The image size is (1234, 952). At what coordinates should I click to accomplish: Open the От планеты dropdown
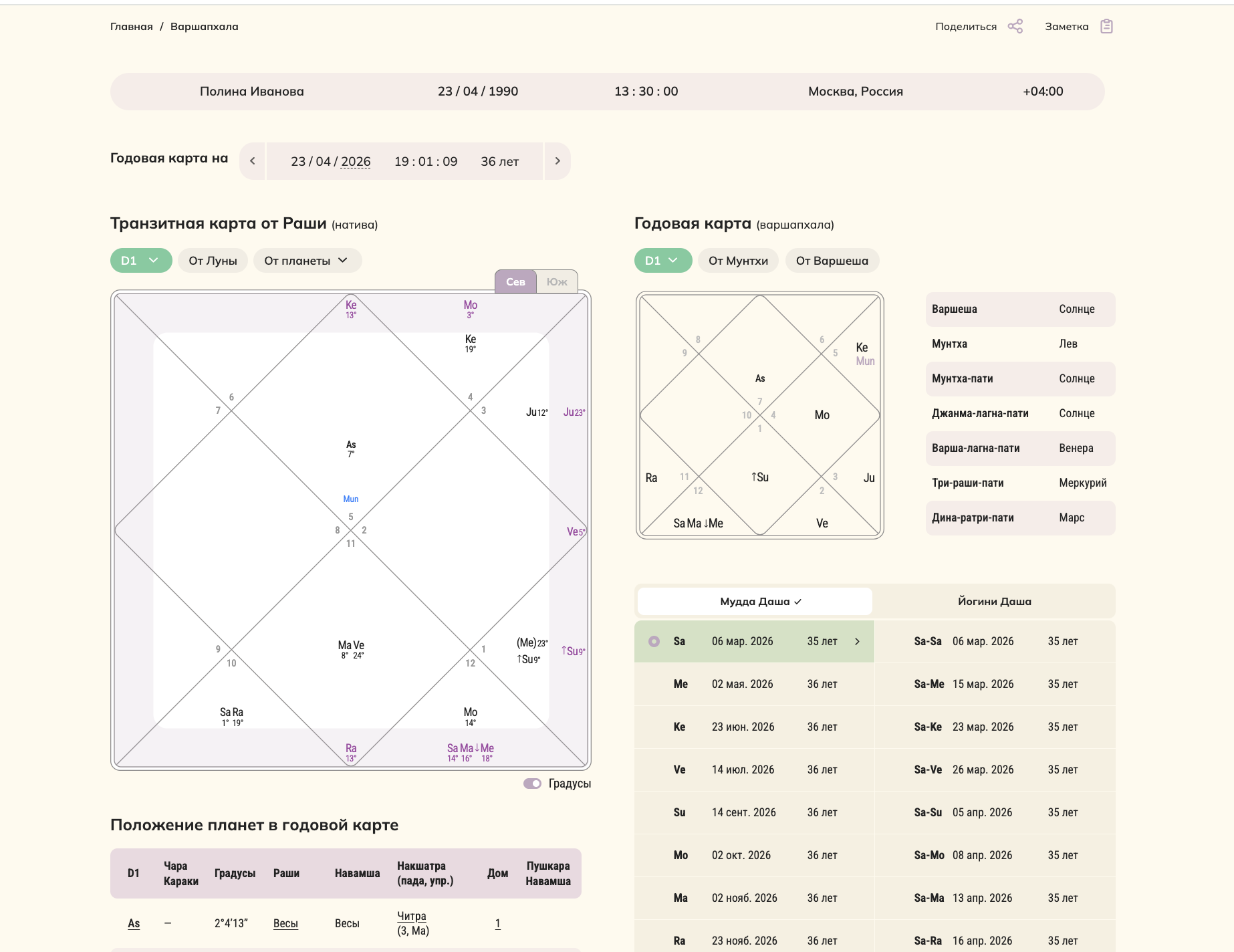307,261
